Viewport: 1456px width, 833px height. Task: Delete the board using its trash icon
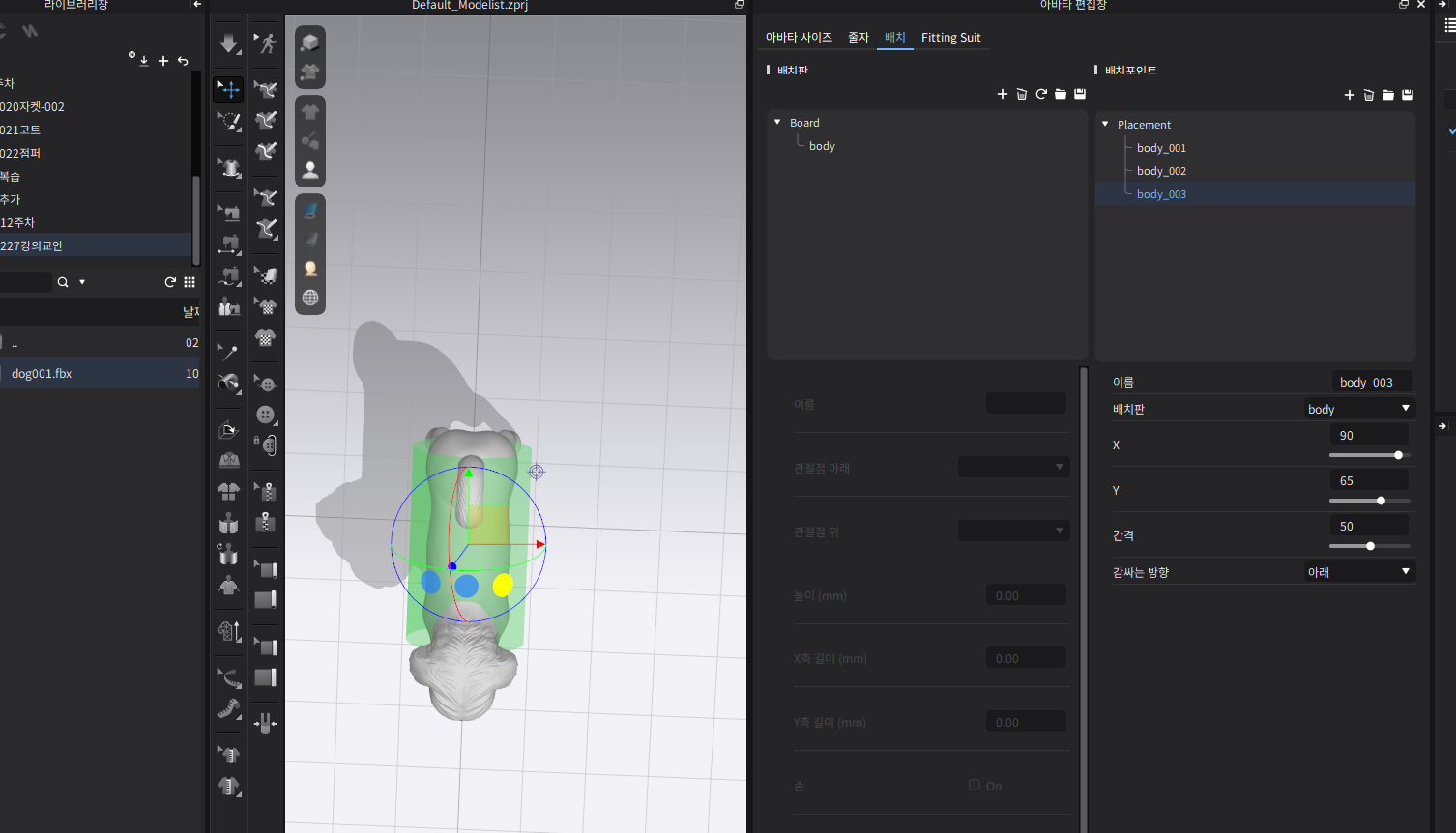click(x=1022, y=94)
